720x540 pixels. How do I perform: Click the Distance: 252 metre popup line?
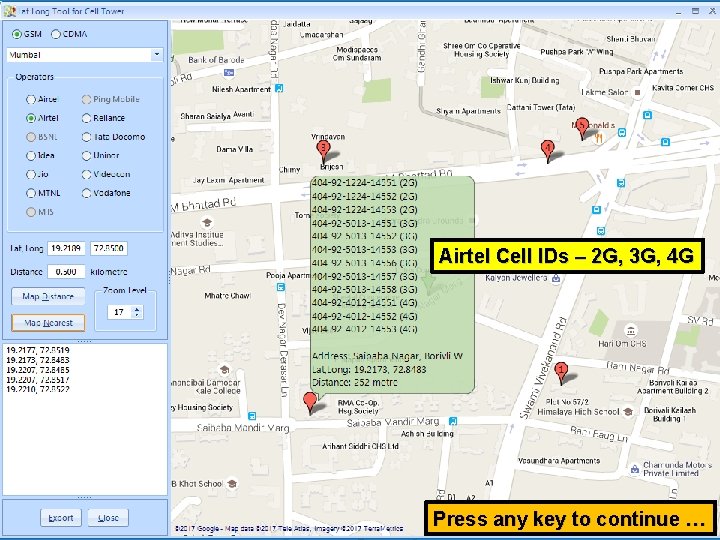[354, 382]
